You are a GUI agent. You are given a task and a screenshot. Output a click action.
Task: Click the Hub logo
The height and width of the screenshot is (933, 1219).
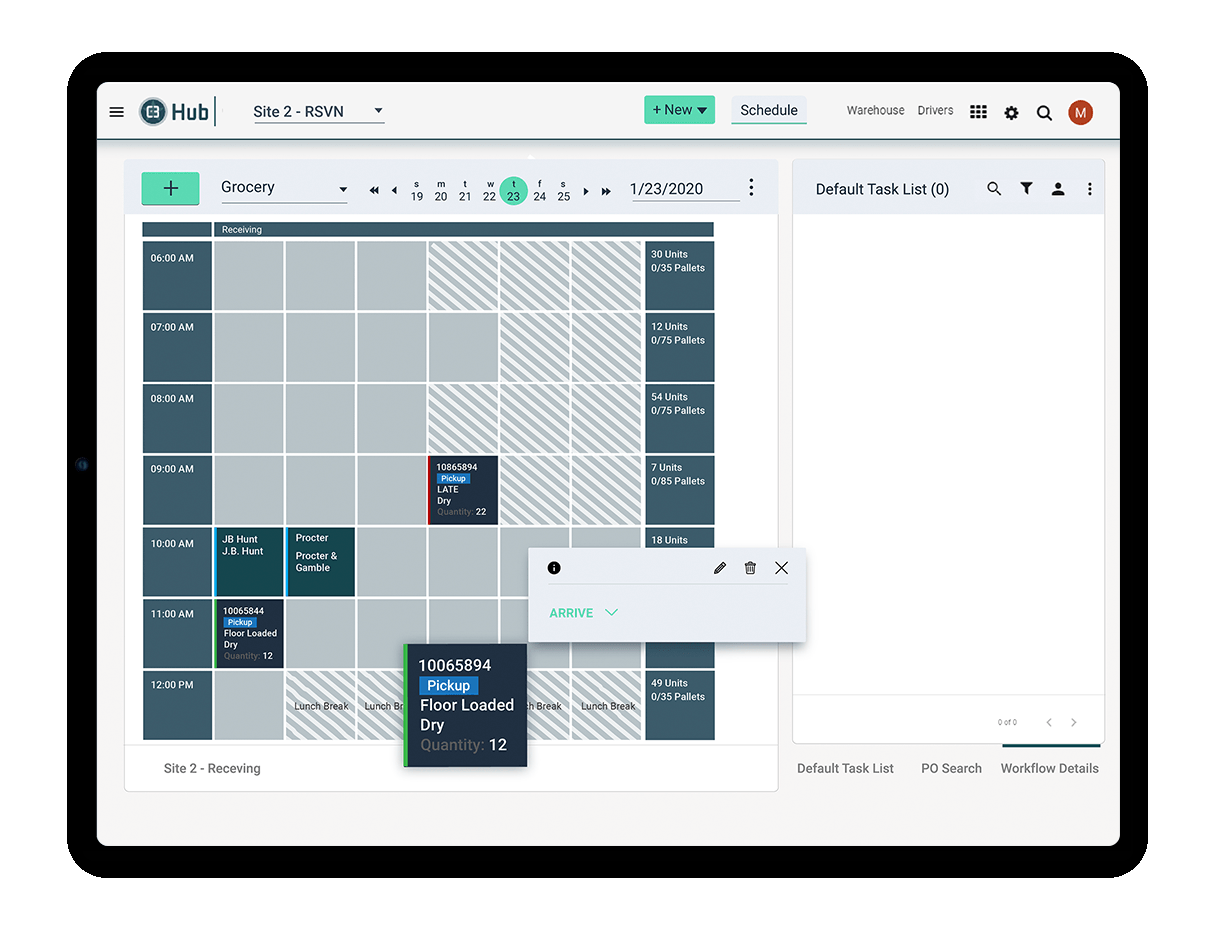tap(175, 111)
